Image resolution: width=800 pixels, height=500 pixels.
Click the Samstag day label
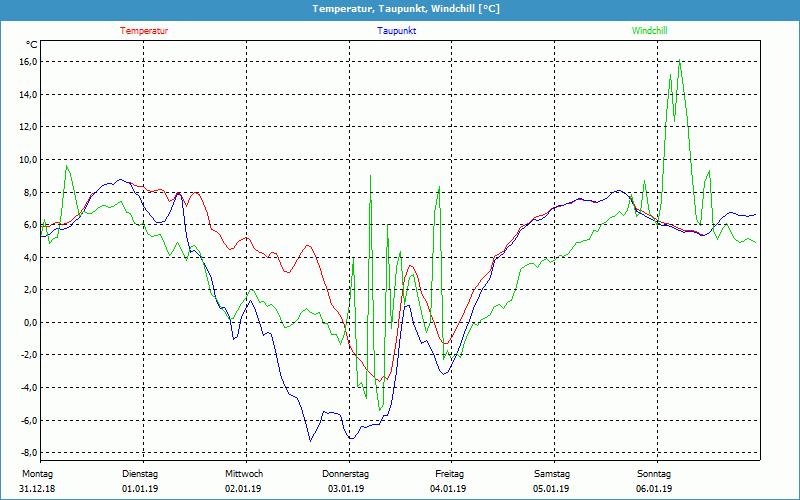coord(552,474)
